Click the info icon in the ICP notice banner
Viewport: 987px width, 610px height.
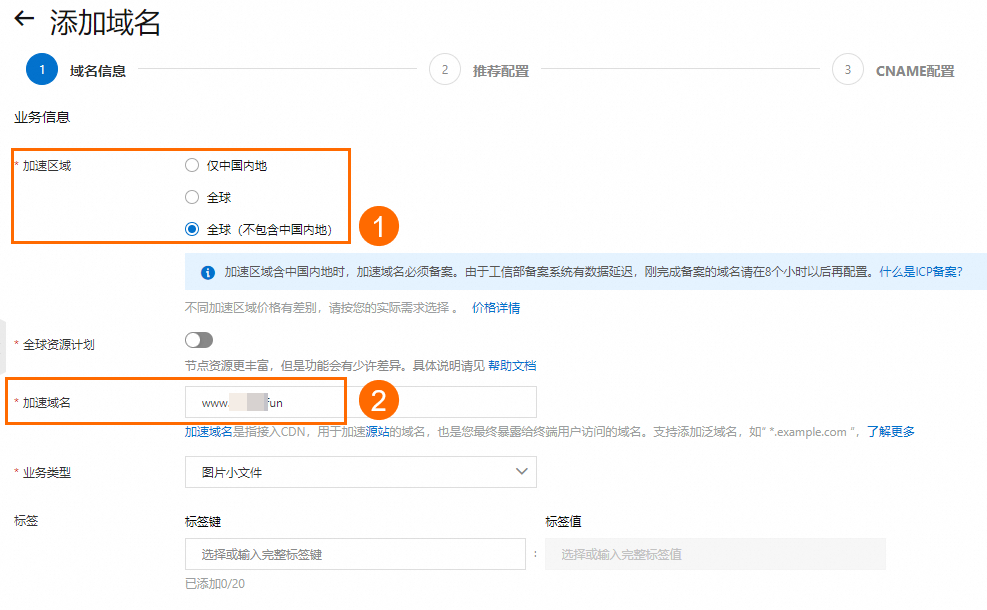tap(207, 269)
